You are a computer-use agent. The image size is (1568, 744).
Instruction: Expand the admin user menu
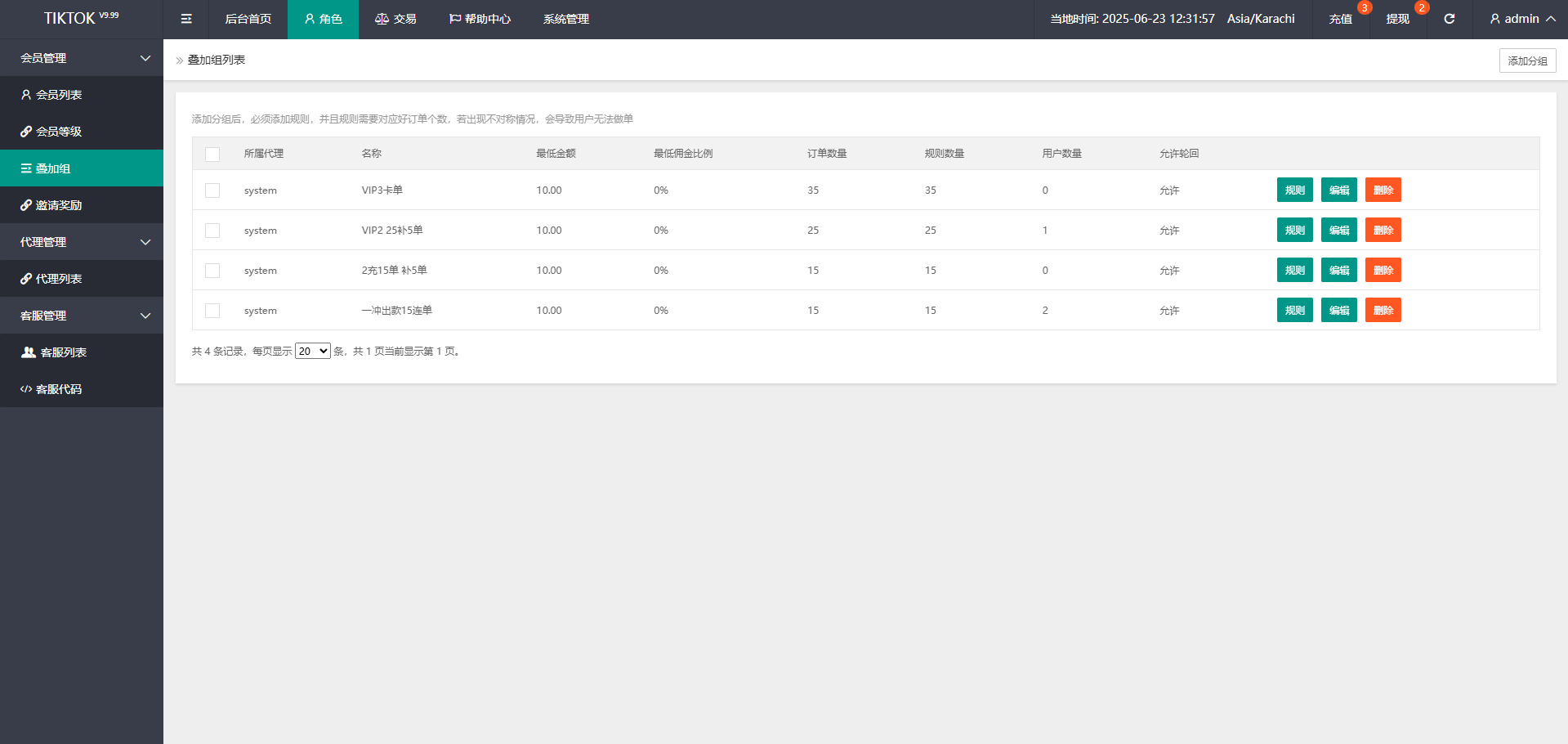(x=1521, y=19)
